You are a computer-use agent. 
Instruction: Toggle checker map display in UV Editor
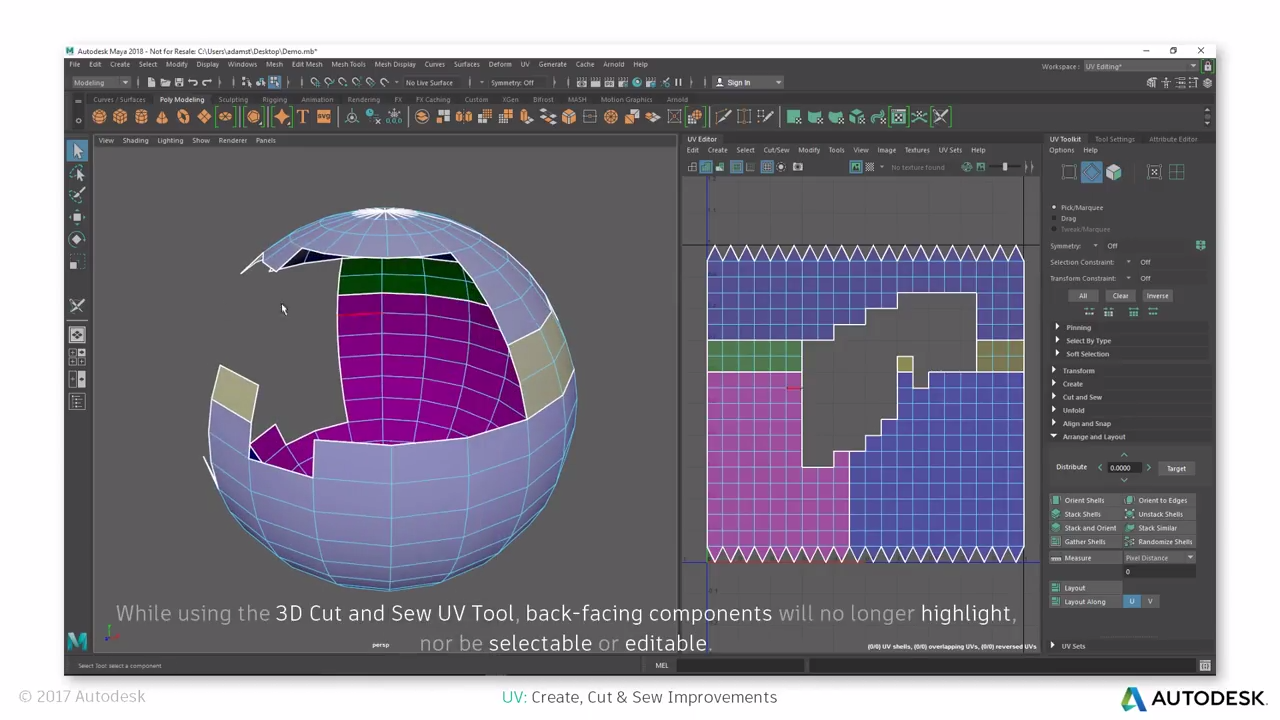point(869,167)
